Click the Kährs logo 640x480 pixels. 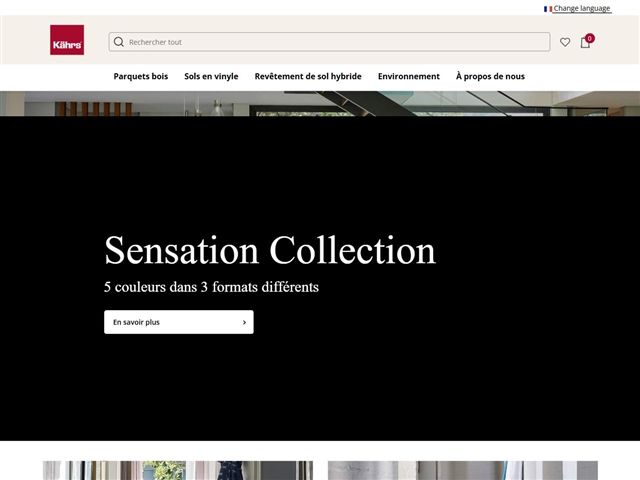pyautogui.click(x=67, y=40)
